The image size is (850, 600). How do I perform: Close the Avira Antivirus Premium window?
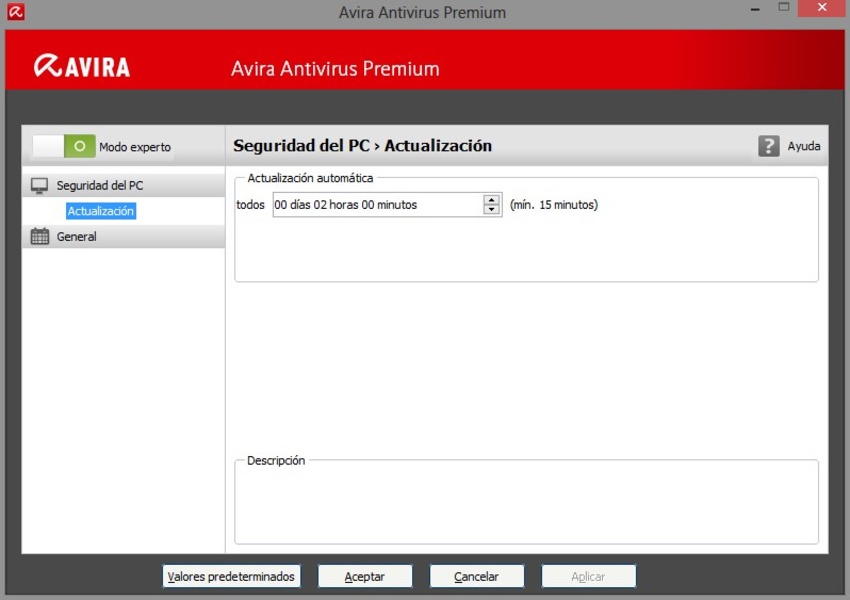coord(823,8)
